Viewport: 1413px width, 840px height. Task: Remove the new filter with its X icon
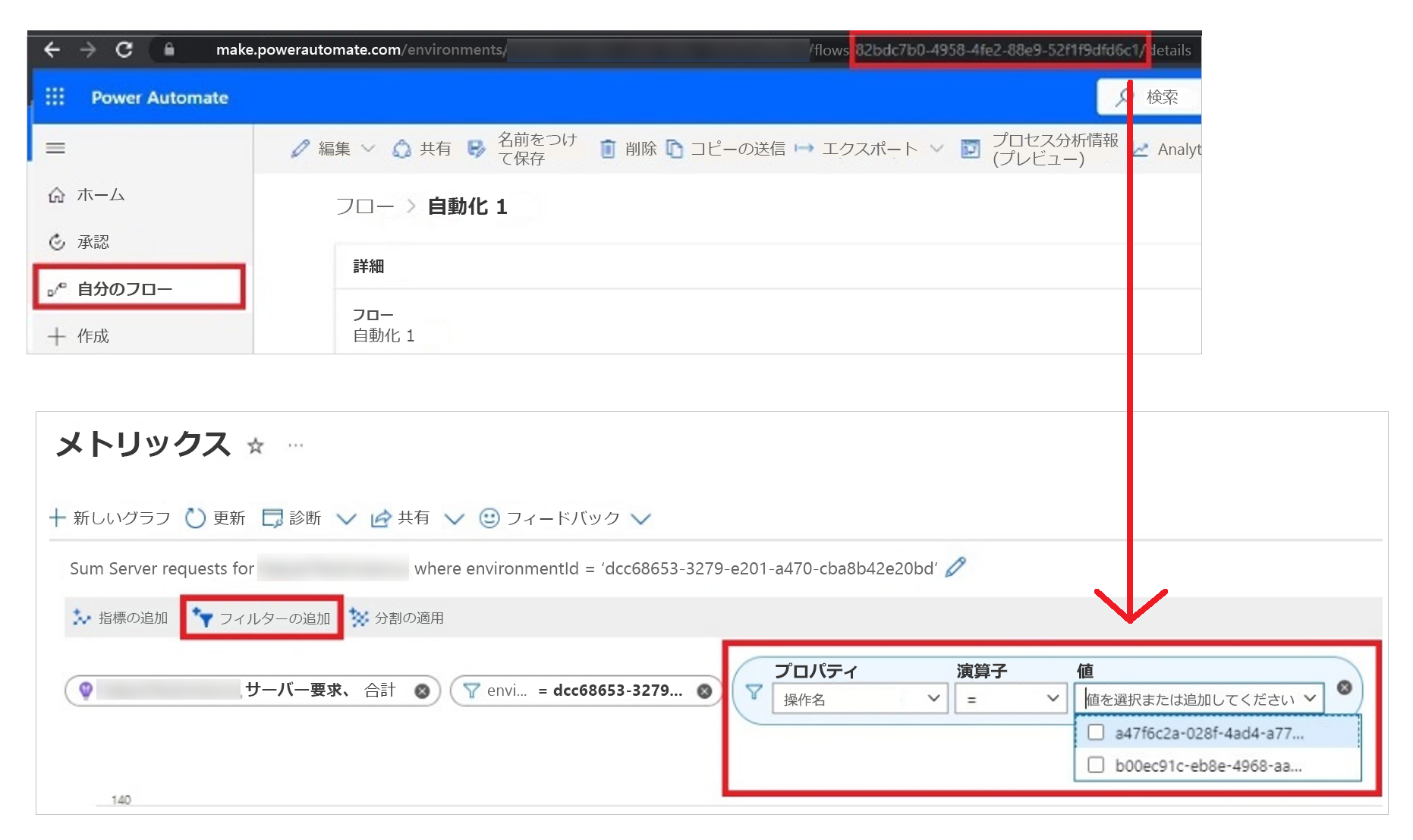1344,687
